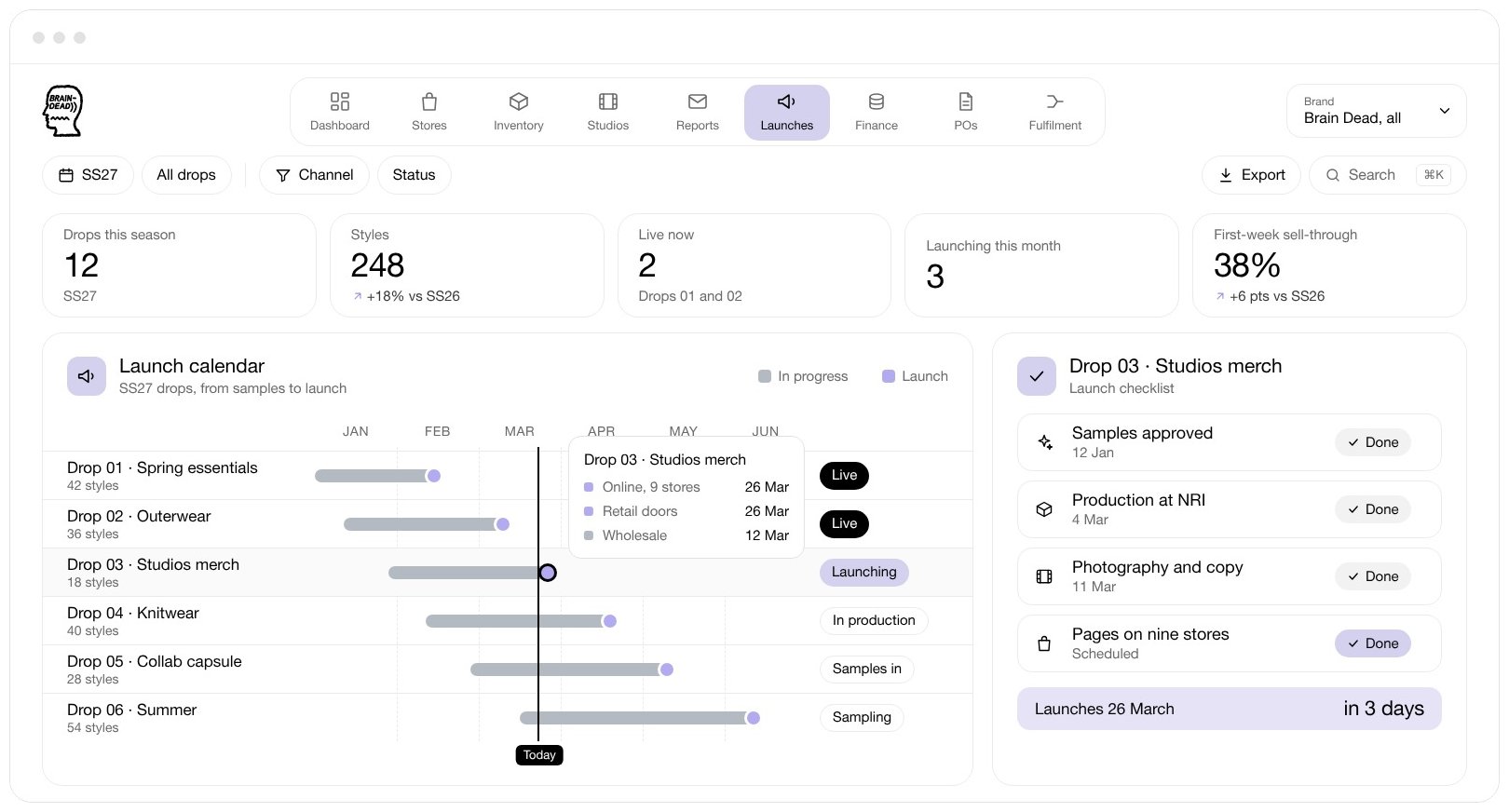
Task: Click the ⌘K shortcut badge
Action: pos(1434,175)
